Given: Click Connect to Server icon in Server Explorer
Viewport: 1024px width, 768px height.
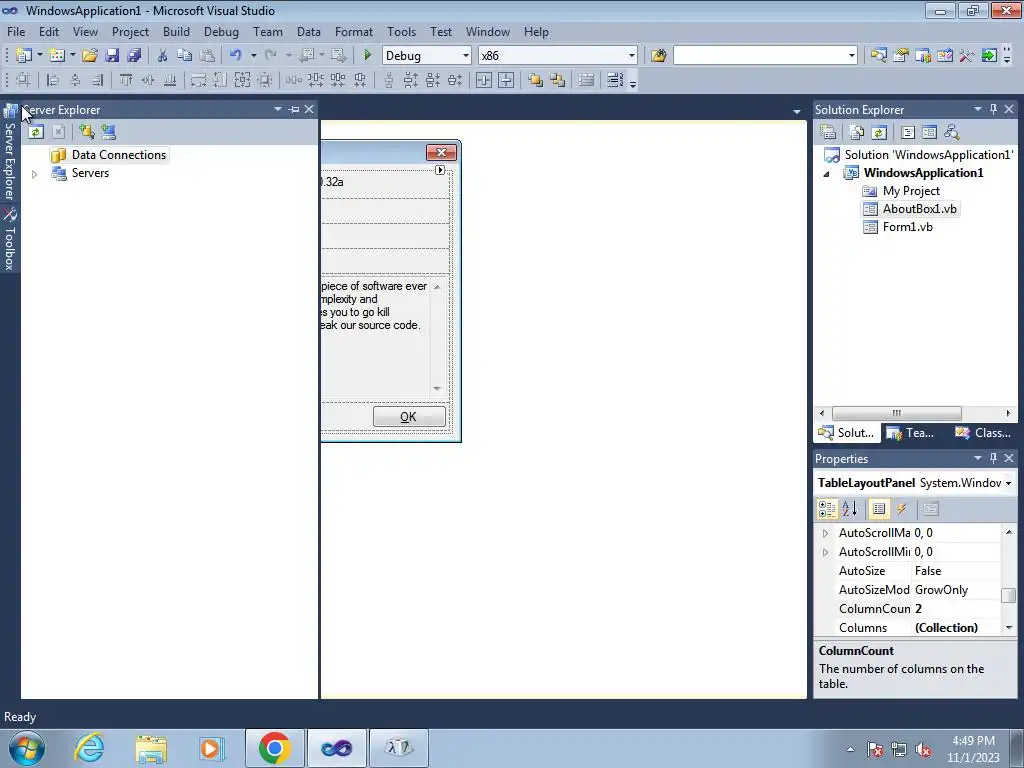Looking at the screenshot, I should (108, 132).
